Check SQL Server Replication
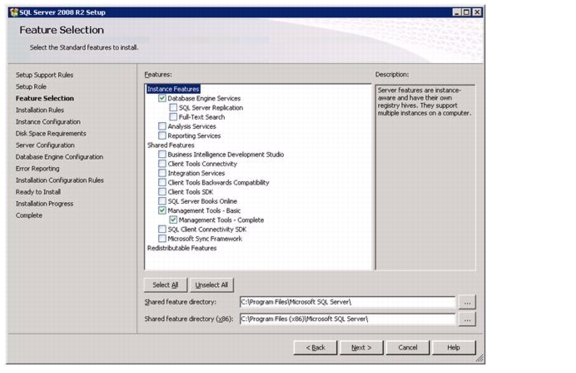 point(173,108)
